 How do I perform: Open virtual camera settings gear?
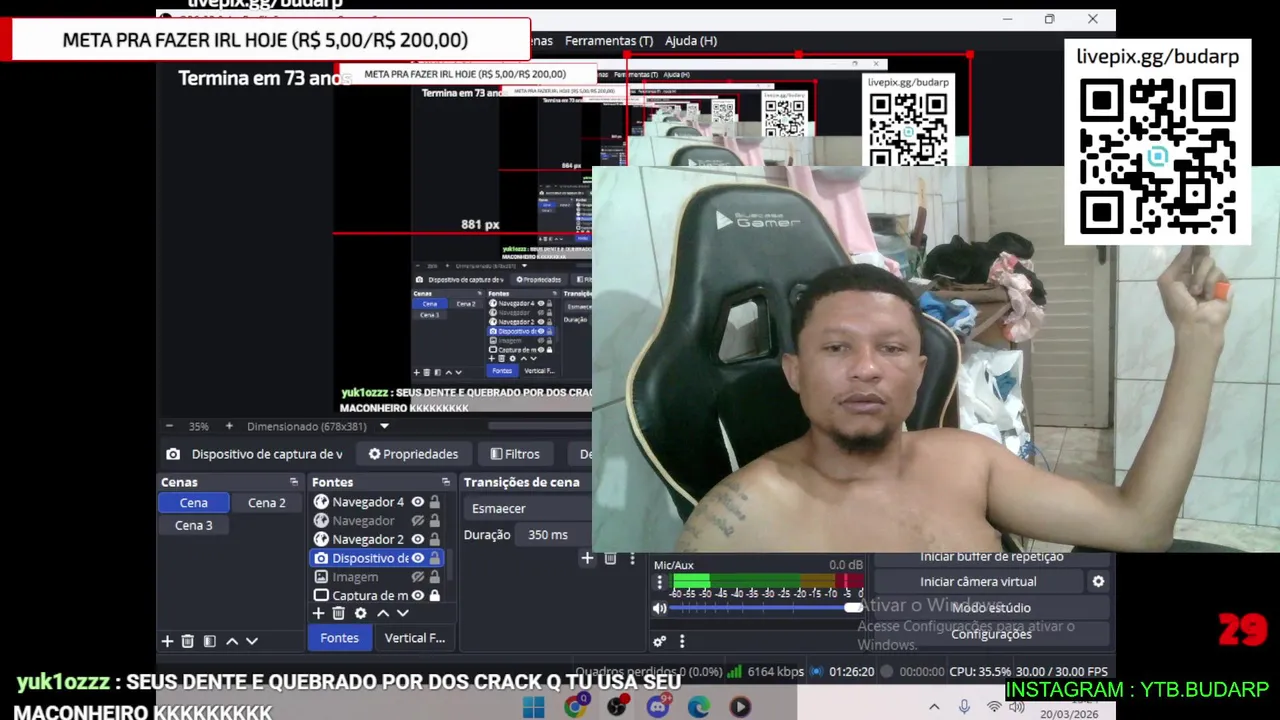click(x=1098, y=581)
